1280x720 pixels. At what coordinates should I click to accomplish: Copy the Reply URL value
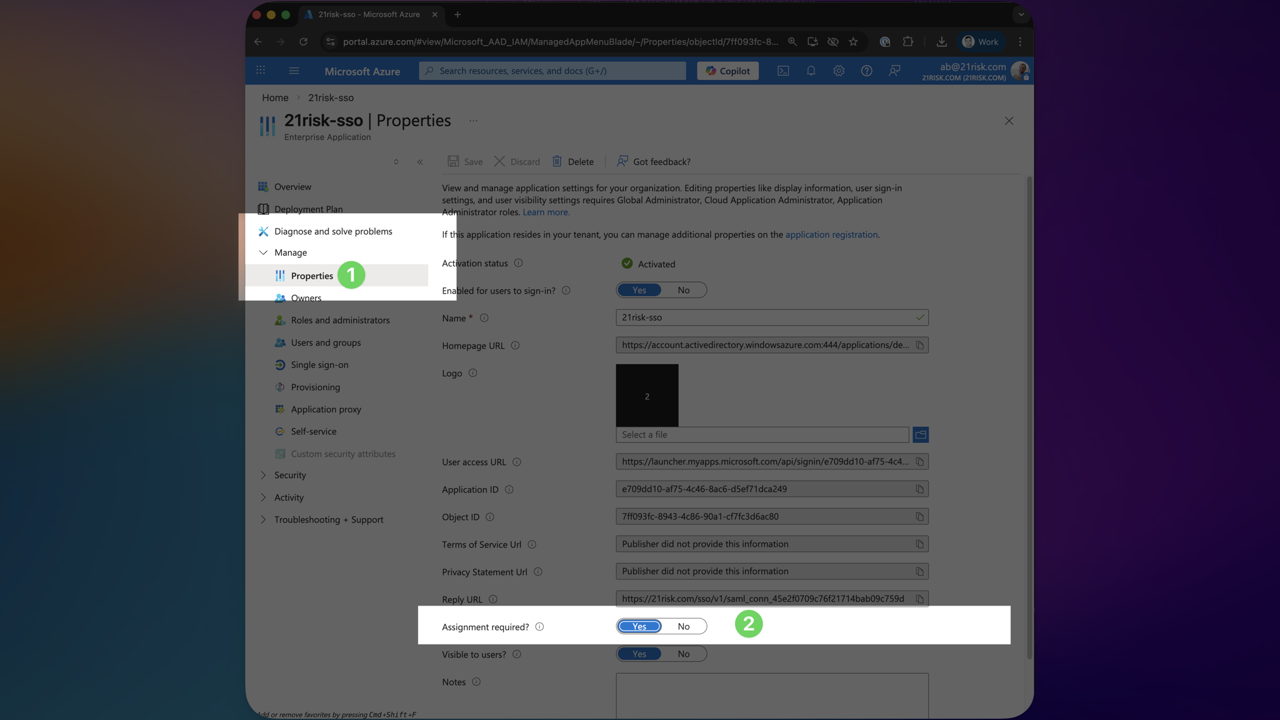[920, 599]
